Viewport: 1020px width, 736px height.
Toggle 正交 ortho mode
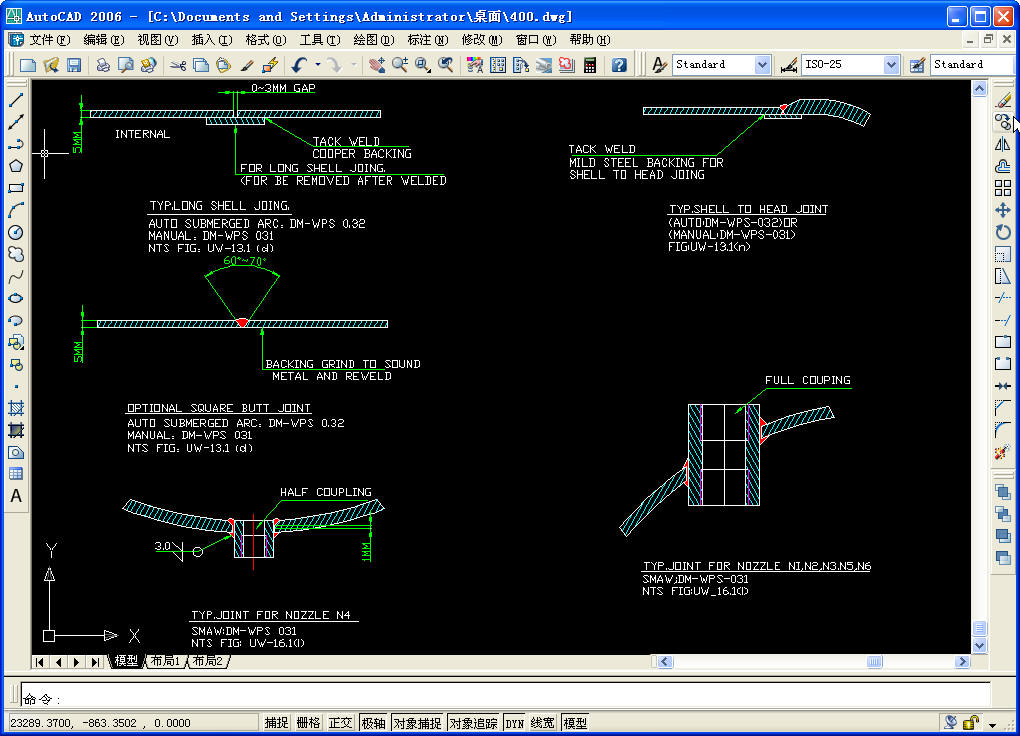coord(340,723)
